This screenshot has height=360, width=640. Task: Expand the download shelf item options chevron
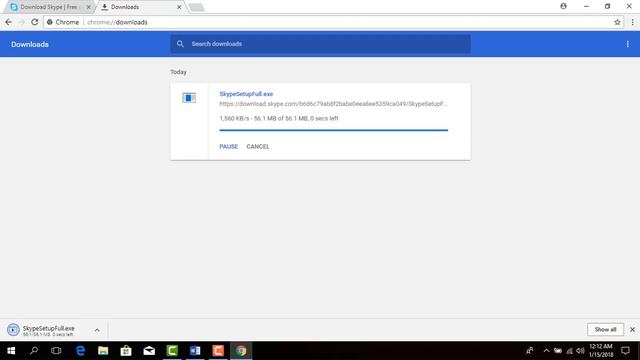pos(97,330)
